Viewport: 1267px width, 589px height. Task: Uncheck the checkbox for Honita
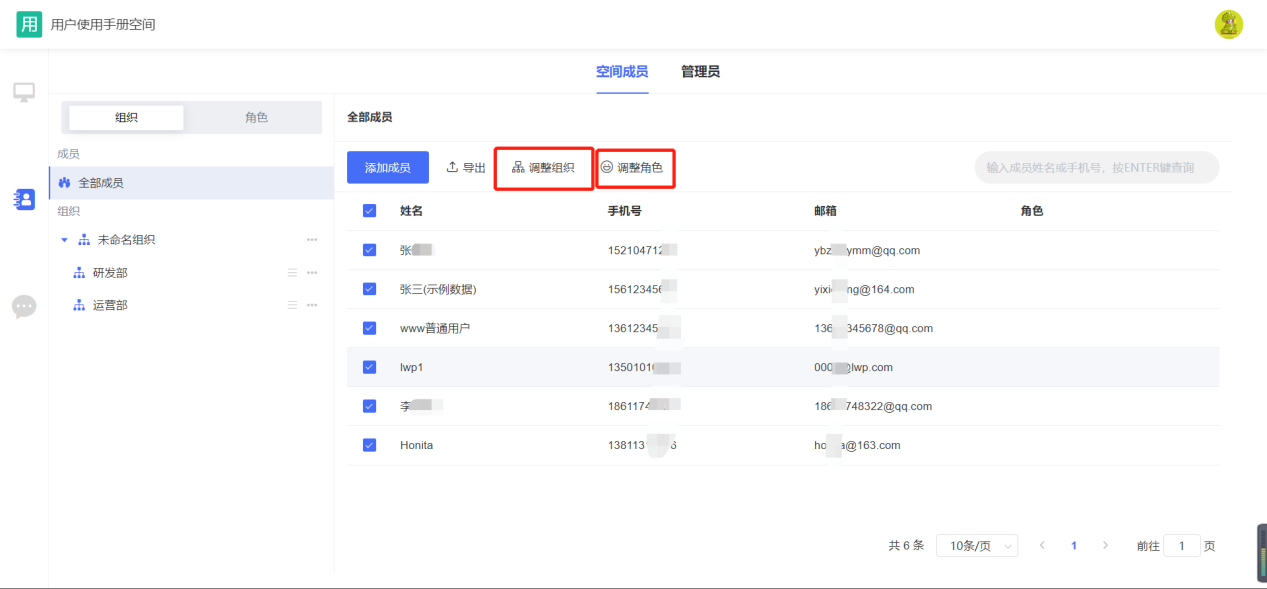370,445
